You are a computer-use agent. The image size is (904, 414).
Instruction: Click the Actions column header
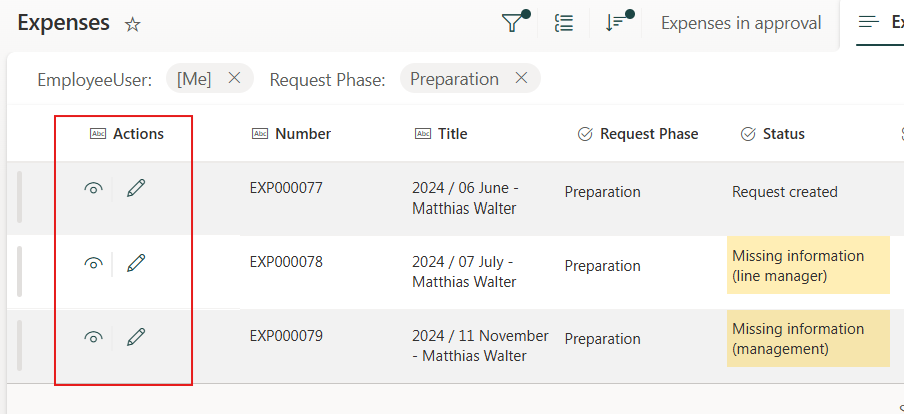click(x=138, y=134)
